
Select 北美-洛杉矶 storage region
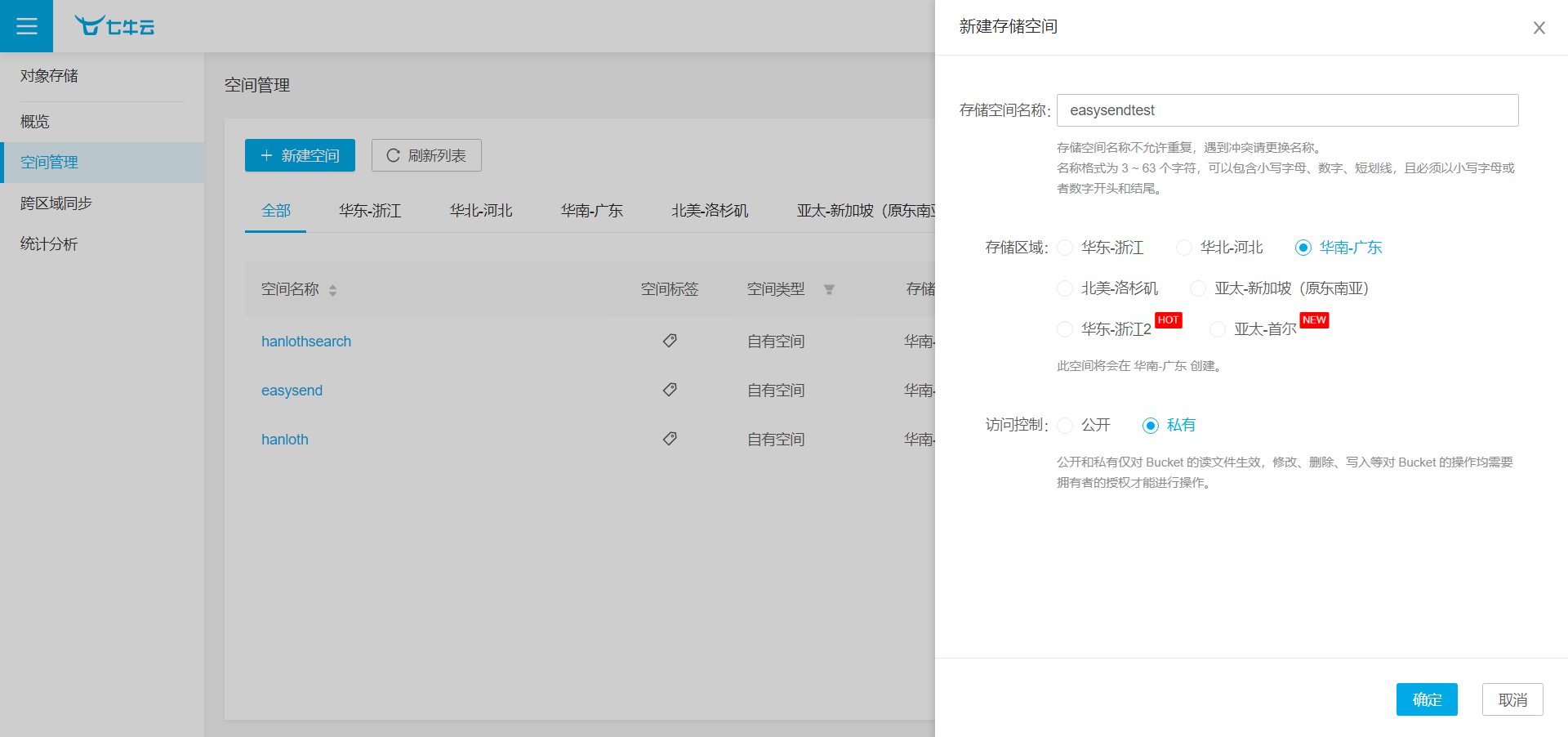(1065, 288)
